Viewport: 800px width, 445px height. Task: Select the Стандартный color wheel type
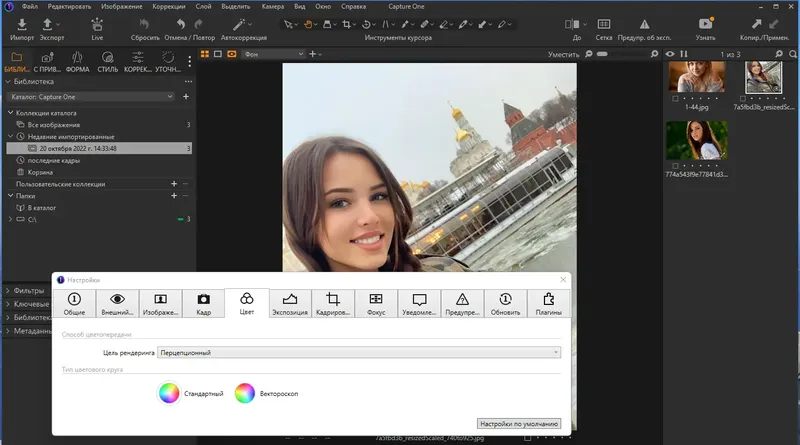(168, 393)
